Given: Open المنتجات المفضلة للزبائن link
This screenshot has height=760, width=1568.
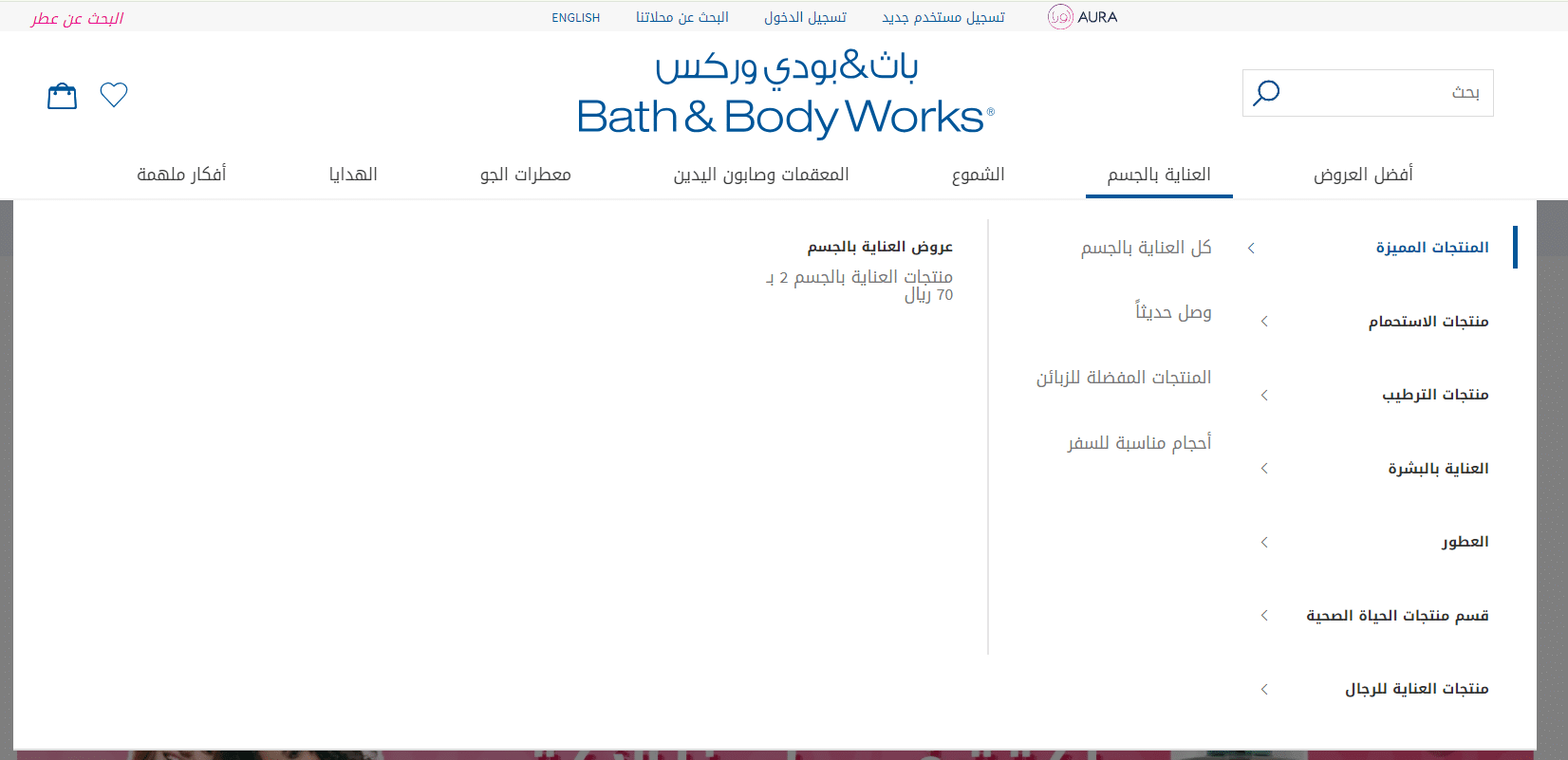Looking at the screenshot, I should tap(1124, 378).
